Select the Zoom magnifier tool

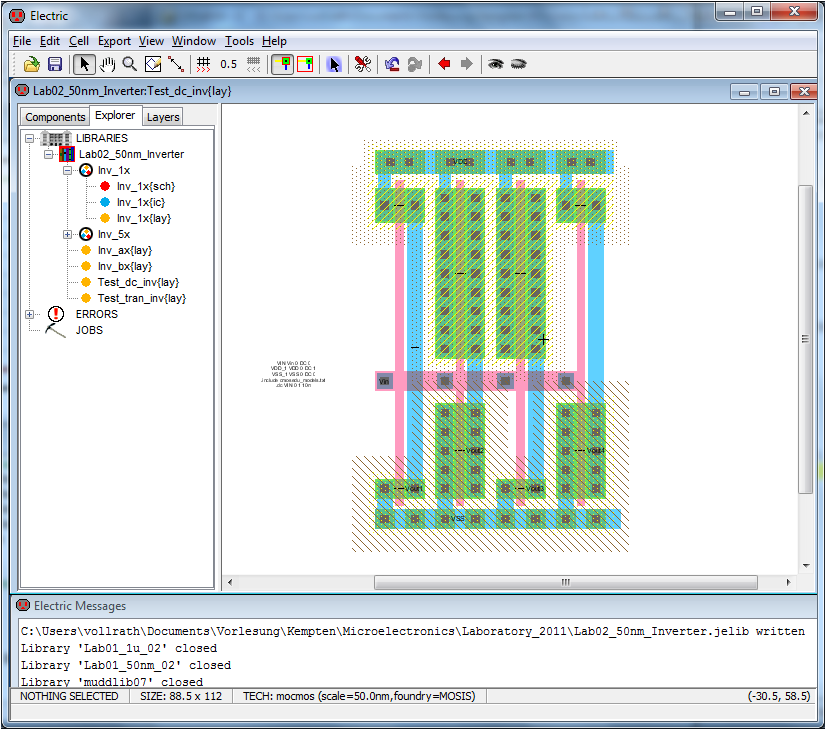[129, 64]
